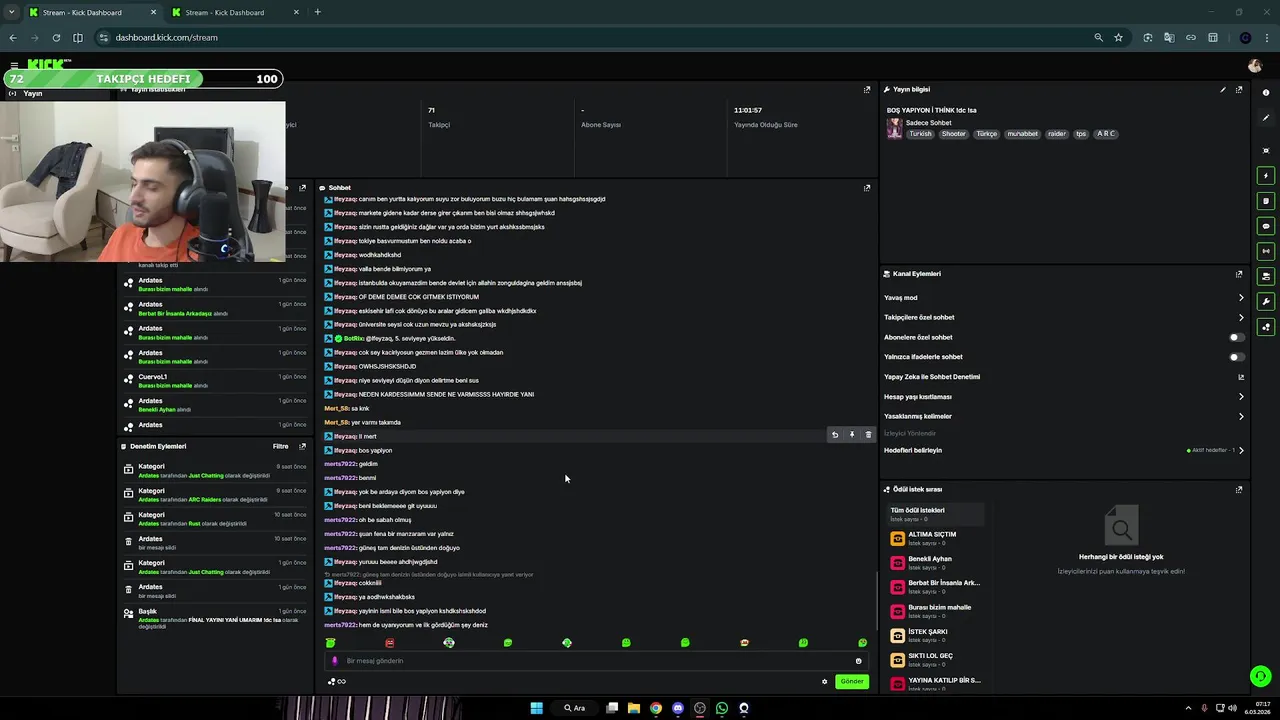1280x720 pixels.
Task: Click the stream category thumbnail image
Action: coord(894,128)
